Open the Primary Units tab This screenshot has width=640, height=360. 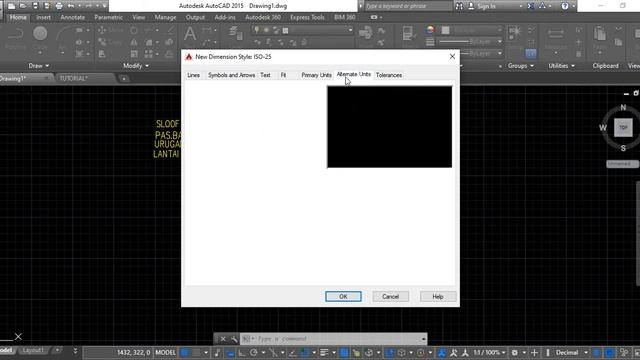tap(316, 75)
